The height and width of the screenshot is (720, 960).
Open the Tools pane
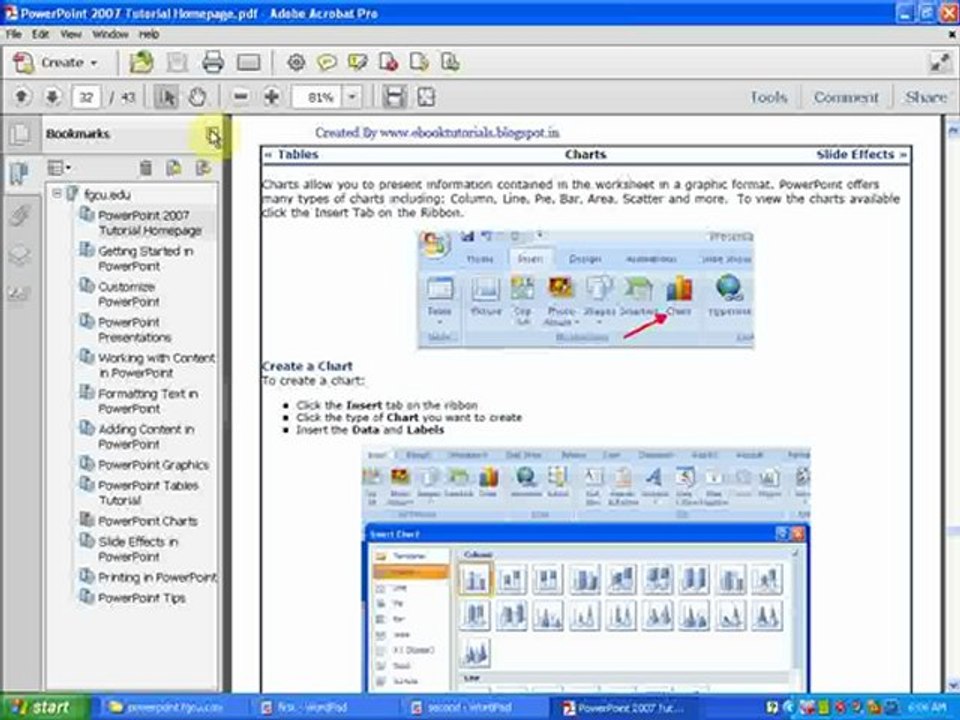pos(769,97)
